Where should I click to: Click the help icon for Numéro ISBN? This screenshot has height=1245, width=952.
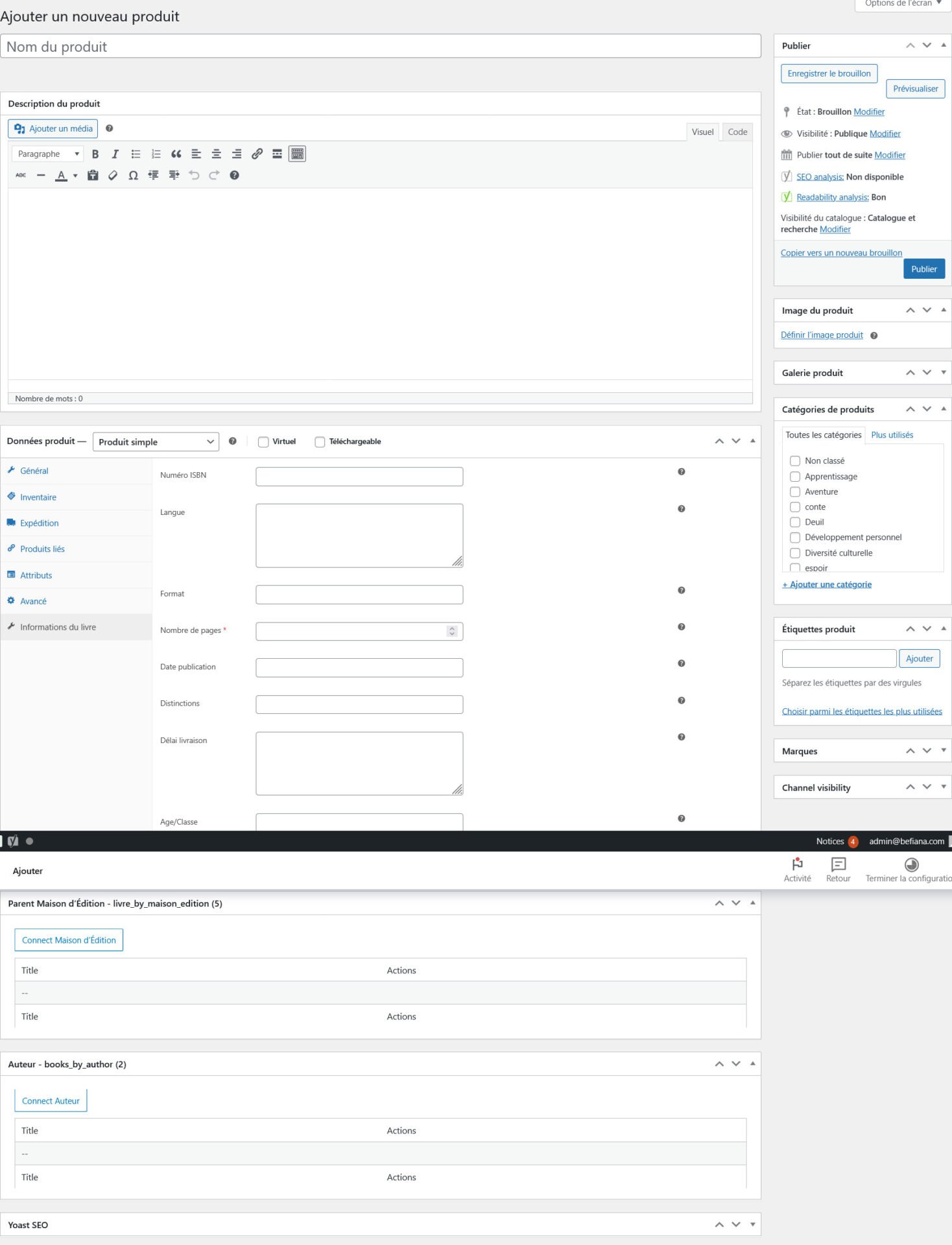(x=682, y=471)
